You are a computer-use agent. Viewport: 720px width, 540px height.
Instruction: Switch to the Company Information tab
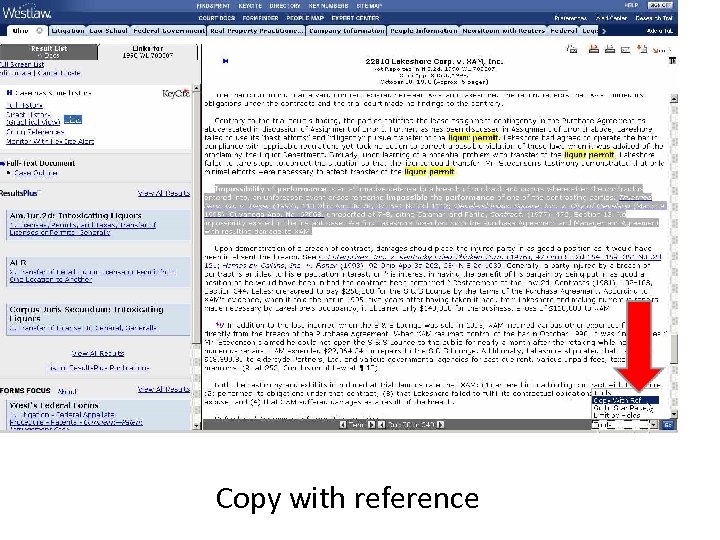point(347,31)
